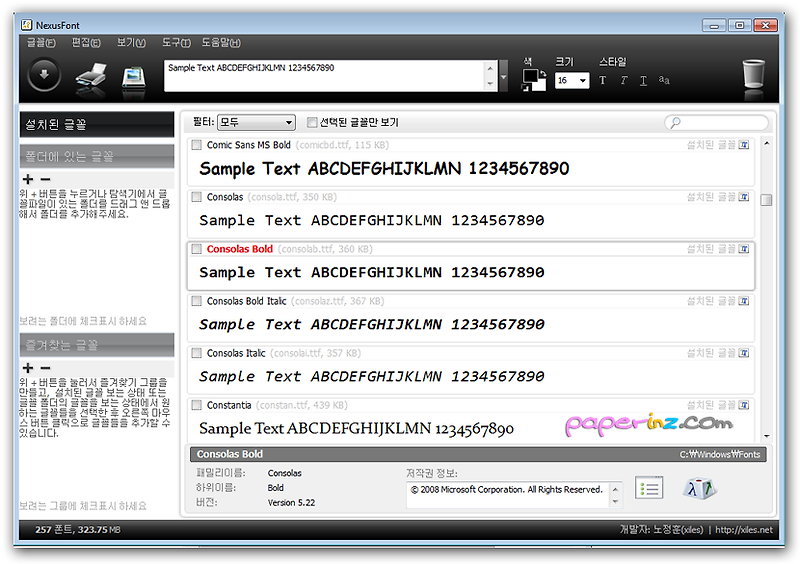Select the Consolas Bold Italic sample preview
The height and width of the screenshot is (564, 800).
pyautogui.click(x=371, y=325)
